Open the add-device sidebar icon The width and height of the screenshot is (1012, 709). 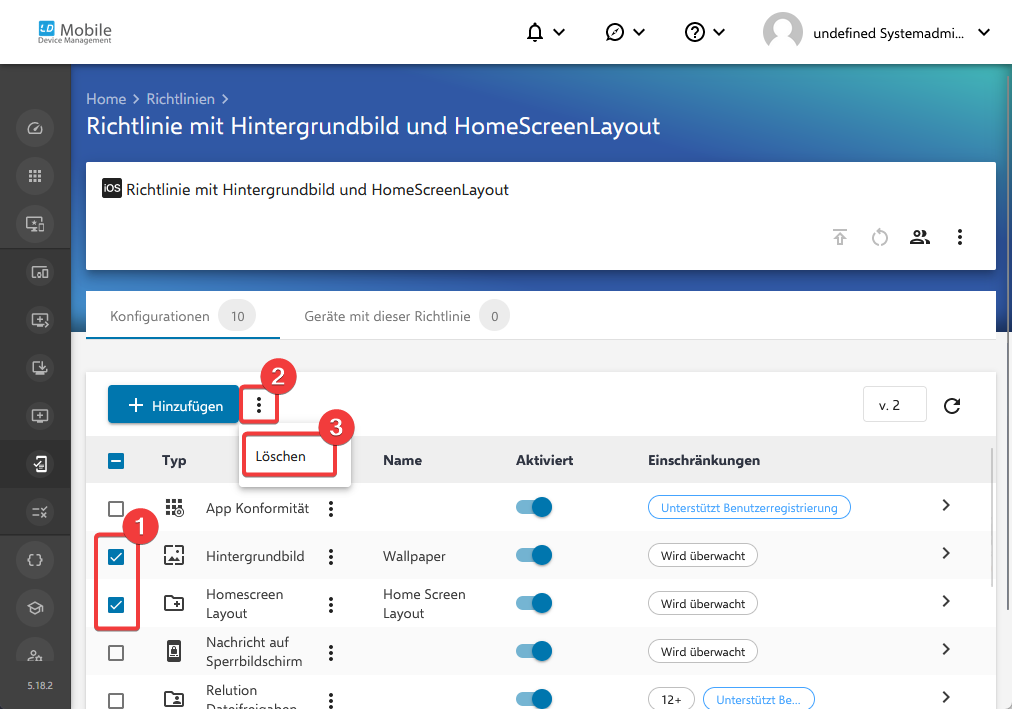click(40, 416)
